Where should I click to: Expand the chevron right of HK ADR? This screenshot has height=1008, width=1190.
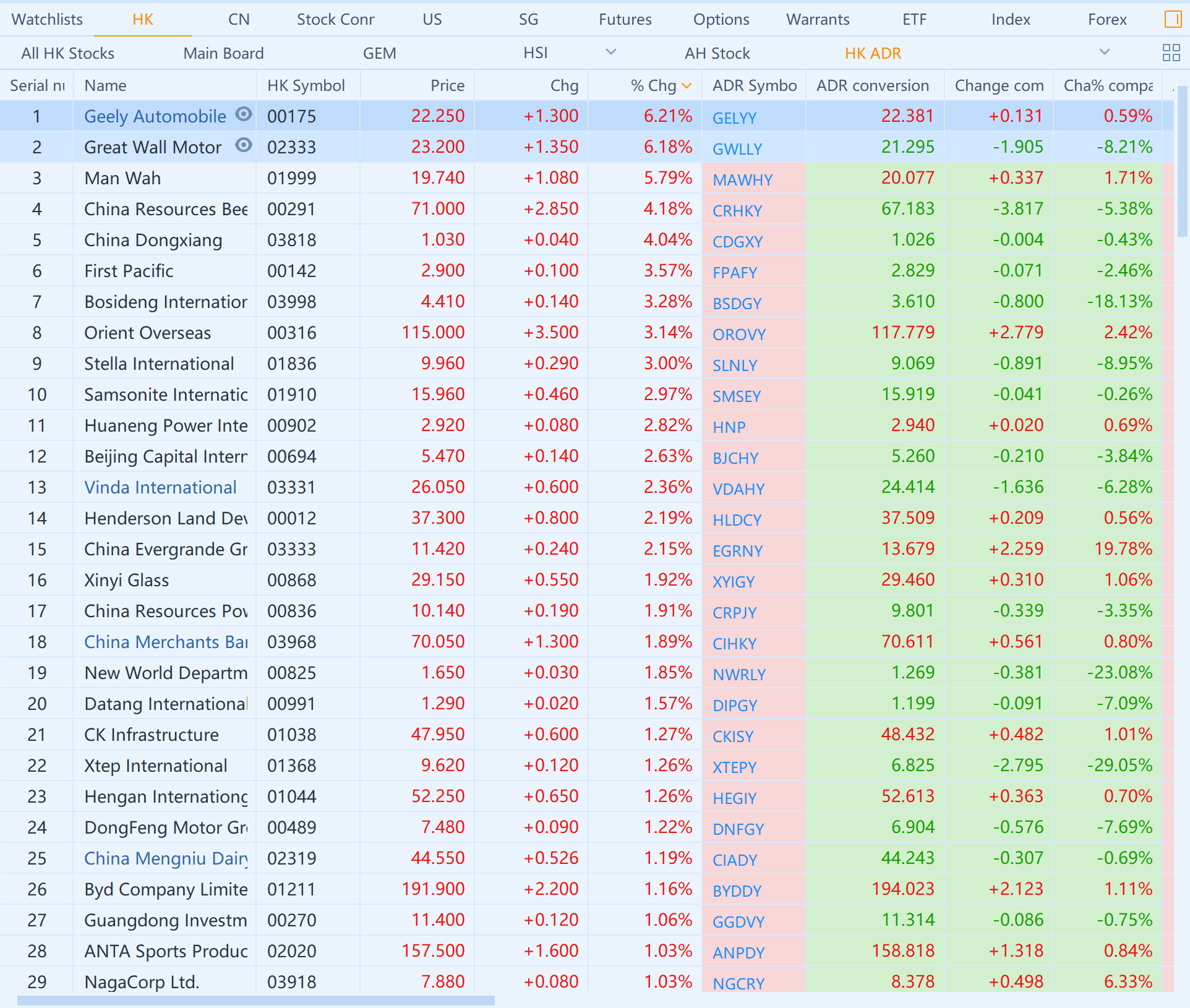[x=1104, y=52]
